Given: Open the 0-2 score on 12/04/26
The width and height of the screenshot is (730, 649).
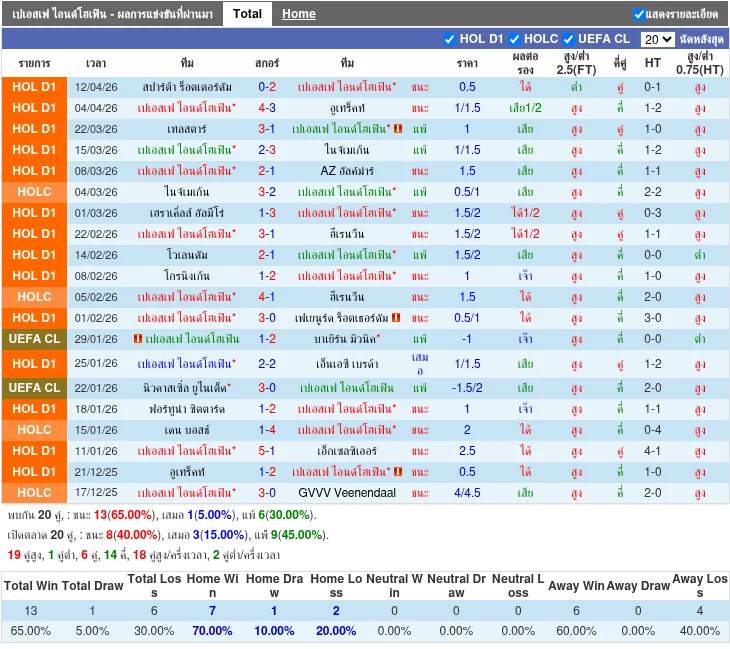Looking at the screenshot, I should [x=267, y=87].
